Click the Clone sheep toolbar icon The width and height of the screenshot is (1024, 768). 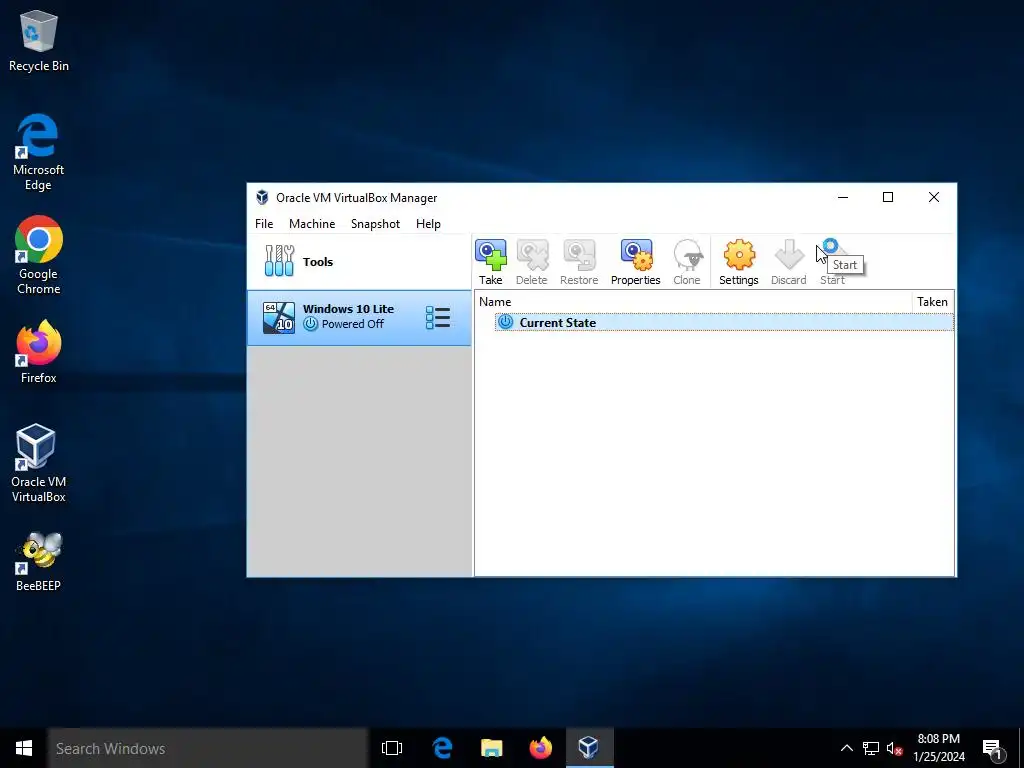(x=687, y=262)
